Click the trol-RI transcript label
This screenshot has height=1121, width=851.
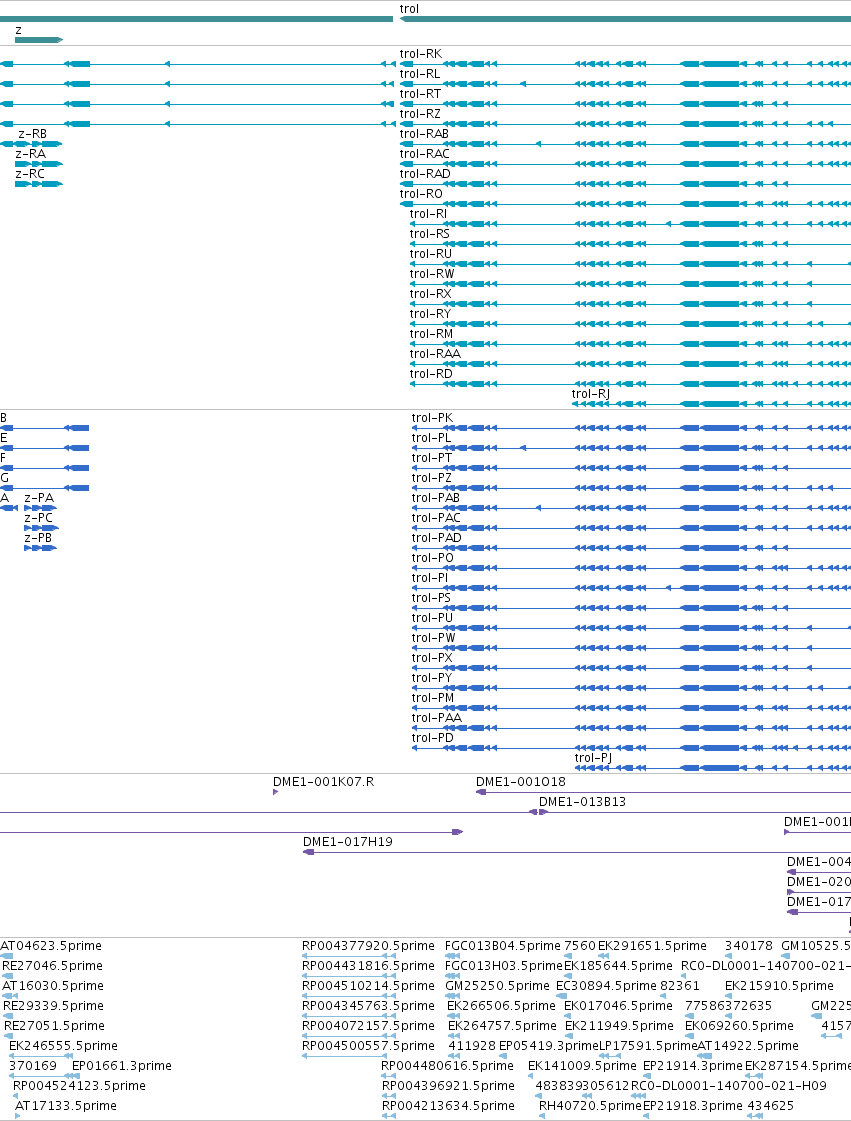pyautogui.click(x=428, y=214)
